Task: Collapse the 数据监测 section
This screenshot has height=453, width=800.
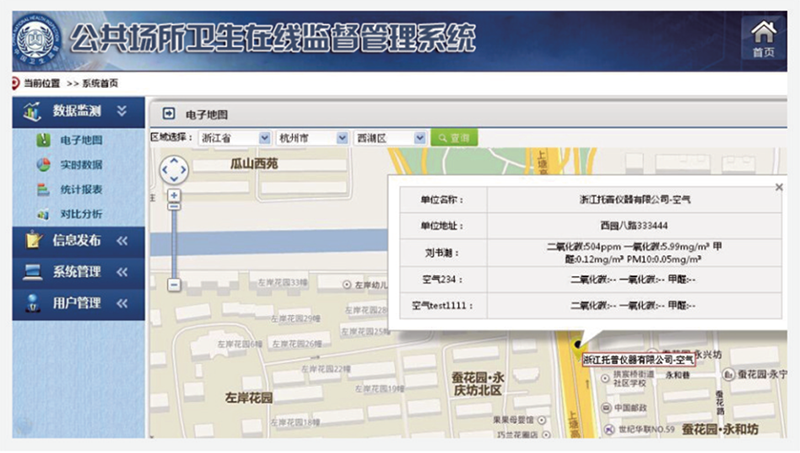Action: pyautogui.click(x=122, y=111)
